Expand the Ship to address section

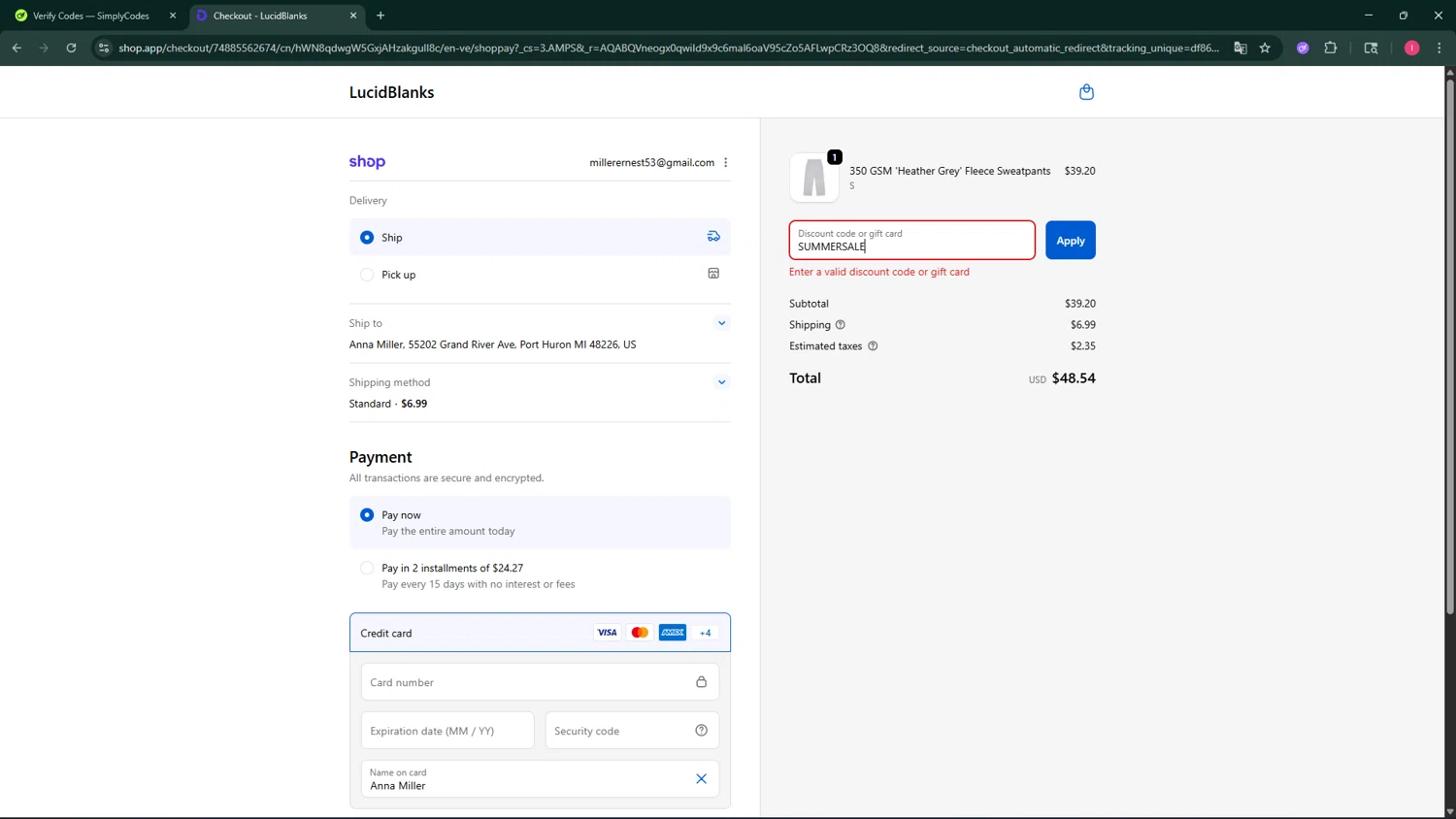[721, 323]
